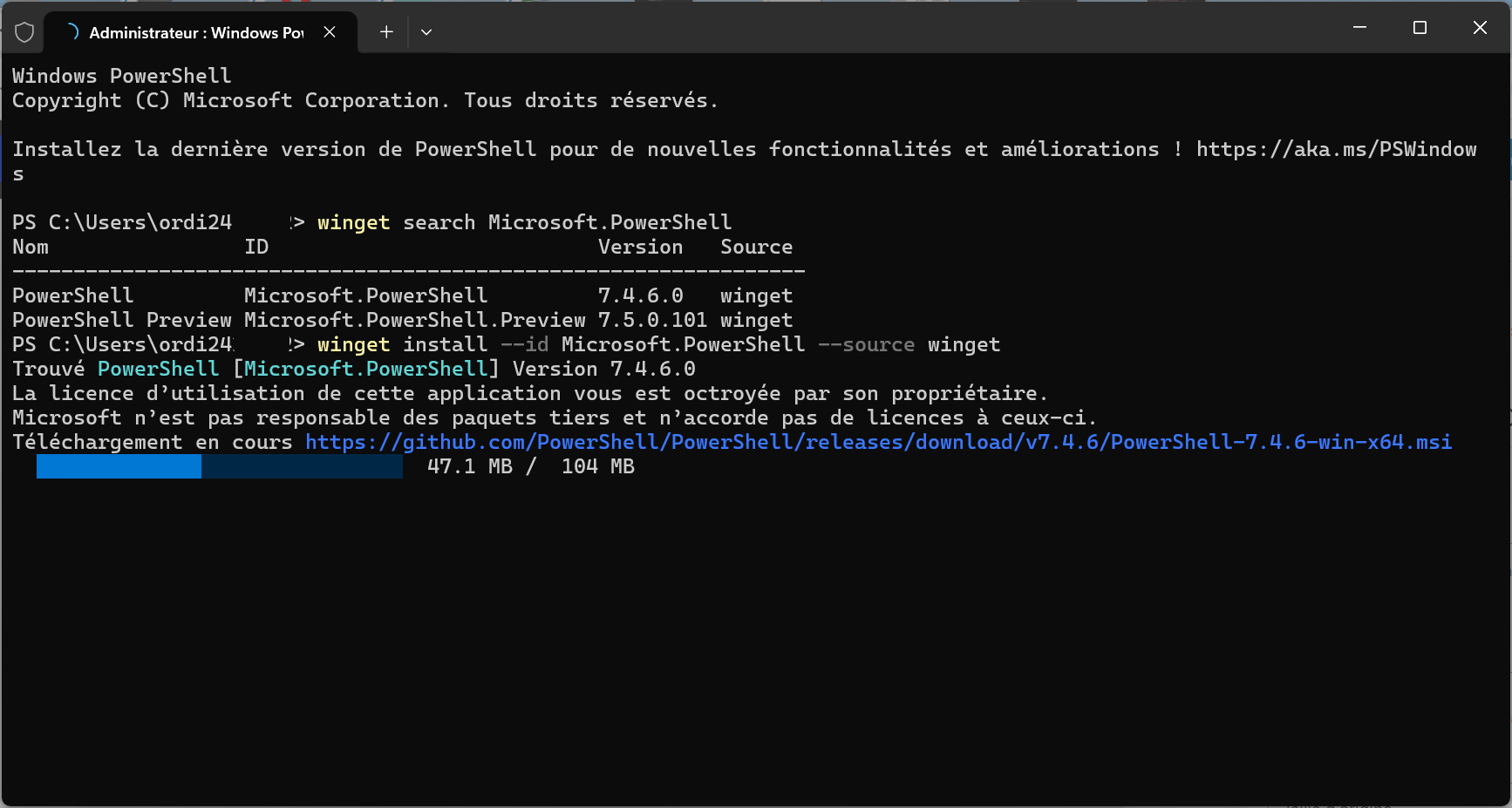Viewport: 1512px width, 808px height.
Task: Click the 'Copyright (C) Microsoft Corporation' line
Action: (364, 101)
